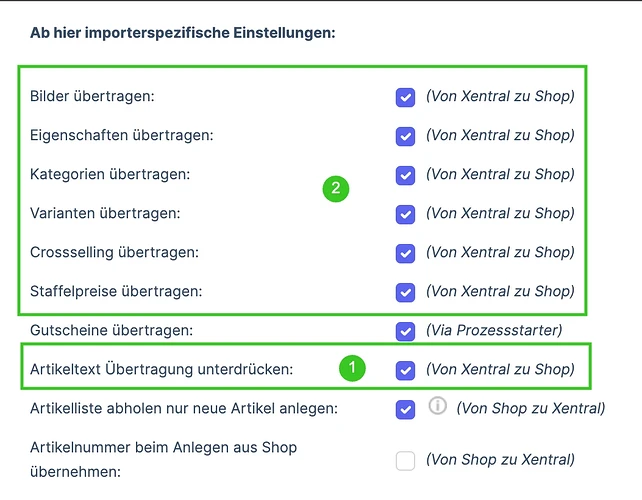Uncheck the Gutscheine übertragen checkbox
642x500 pixels.
coord(405,331)
